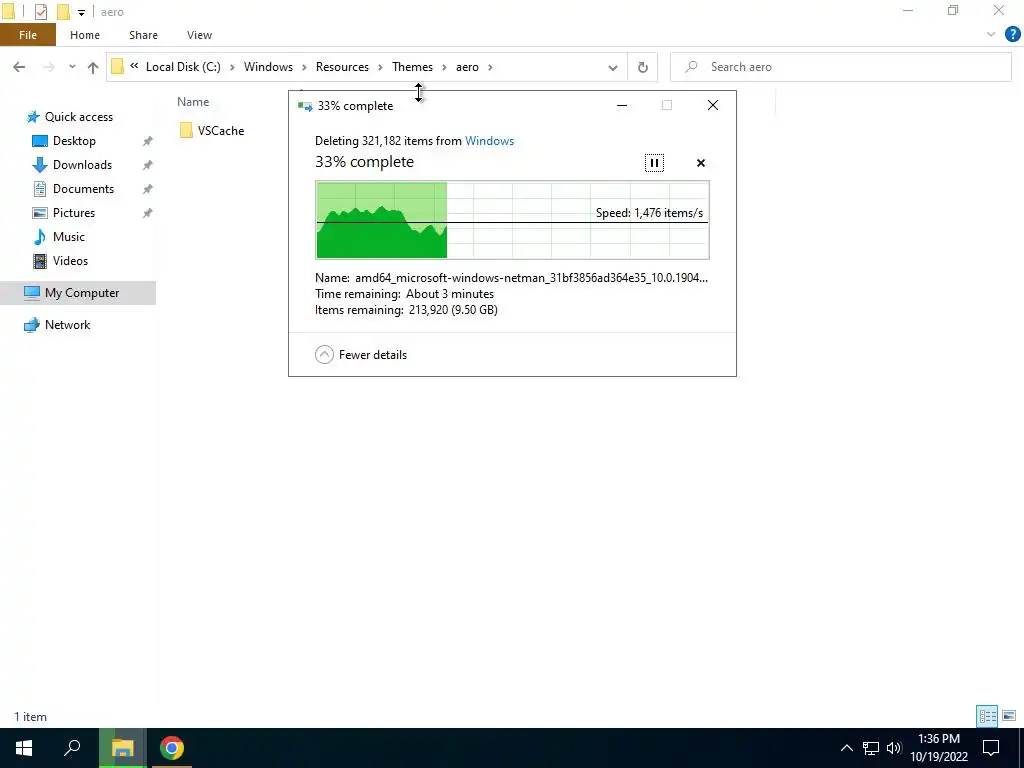This screenshot has width=1024, height=768.
Task: Open the Windows Start menu
Action: coord(24,748)
